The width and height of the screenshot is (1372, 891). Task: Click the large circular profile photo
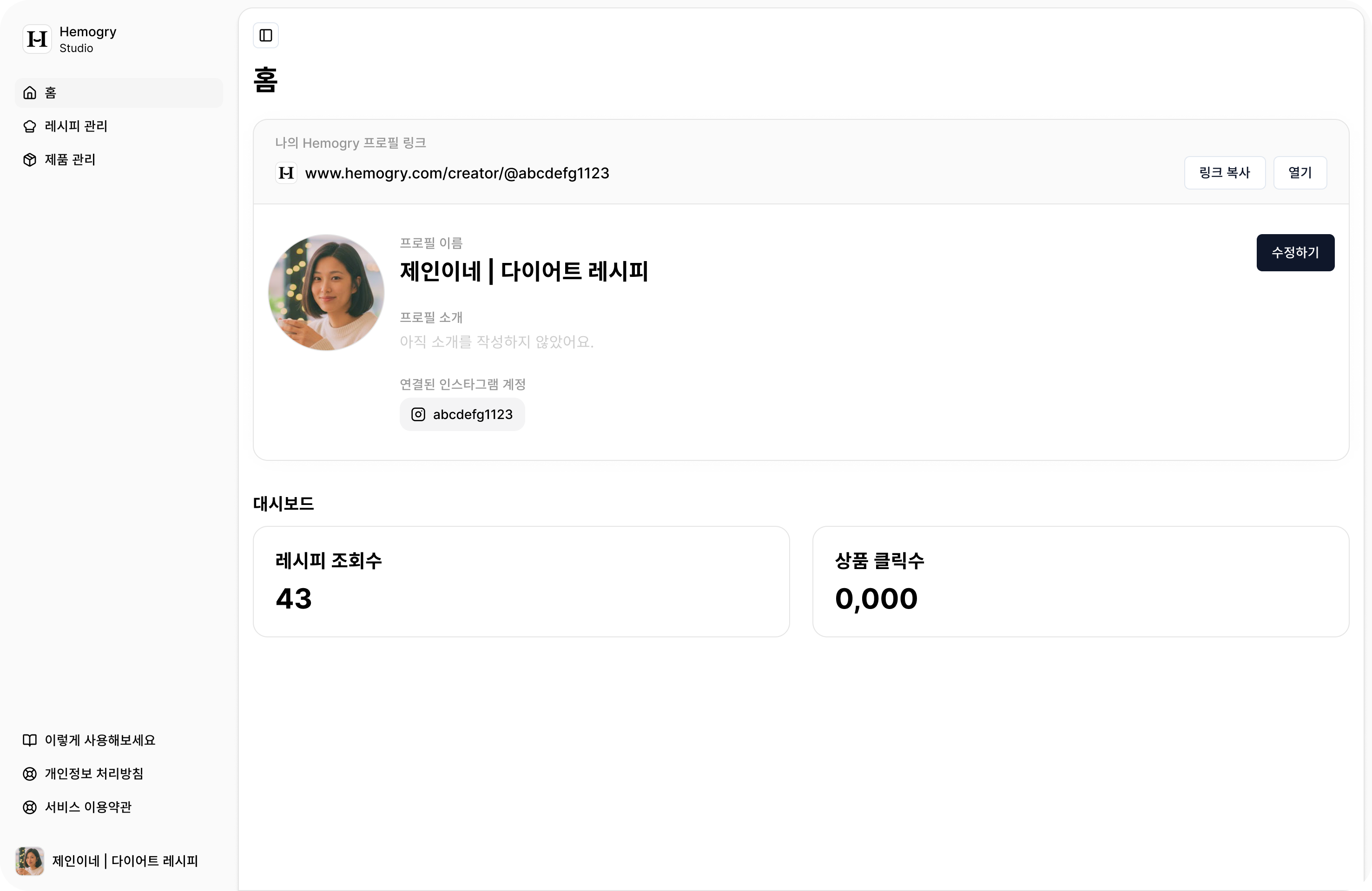pos(326,292)
